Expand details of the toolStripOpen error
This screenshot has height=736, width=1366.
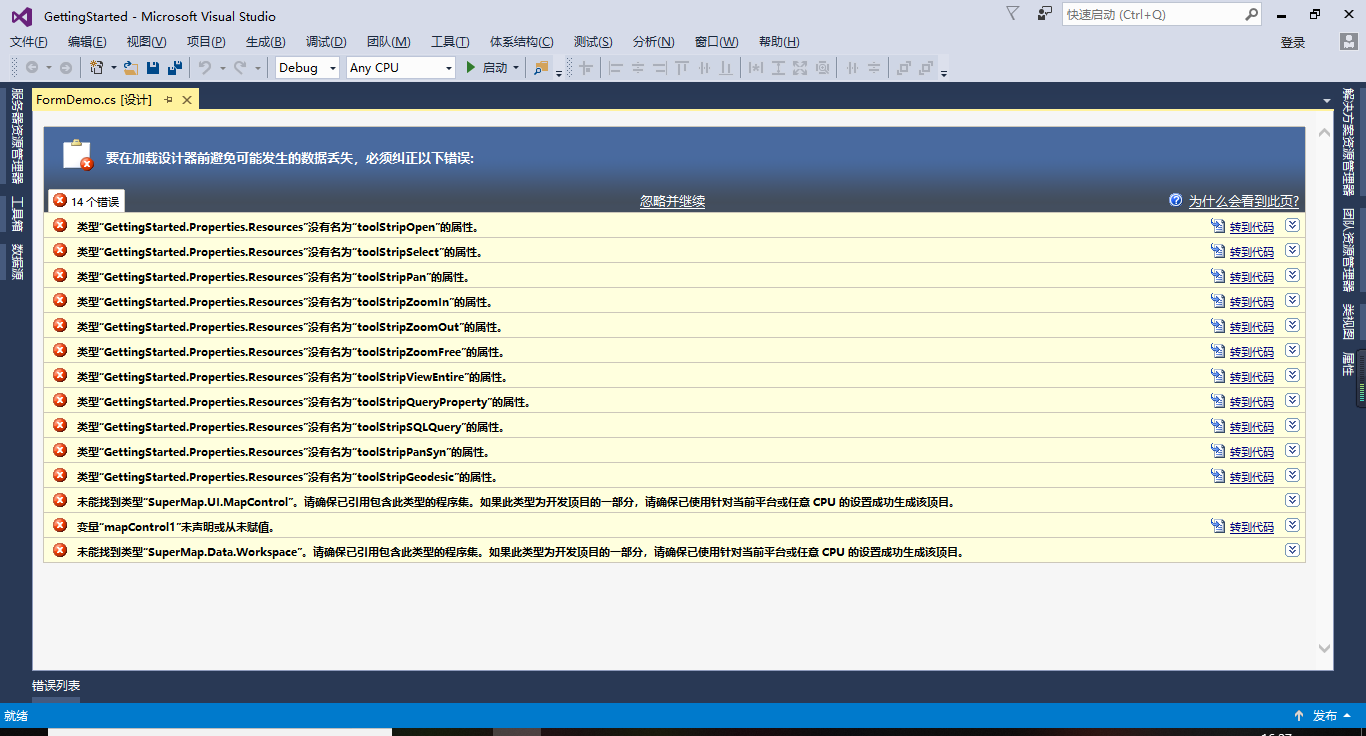point(1292,226)
